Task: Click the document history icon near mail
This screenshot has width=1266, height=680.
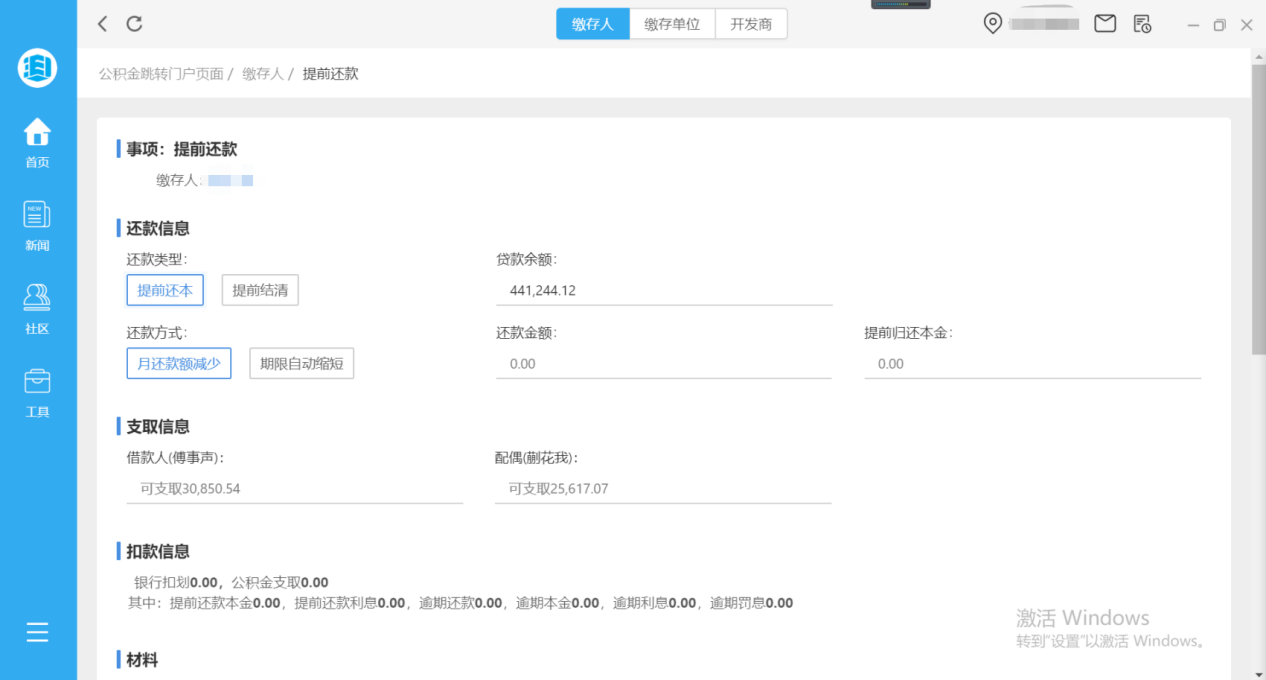Action: [x=1141, y=24]
